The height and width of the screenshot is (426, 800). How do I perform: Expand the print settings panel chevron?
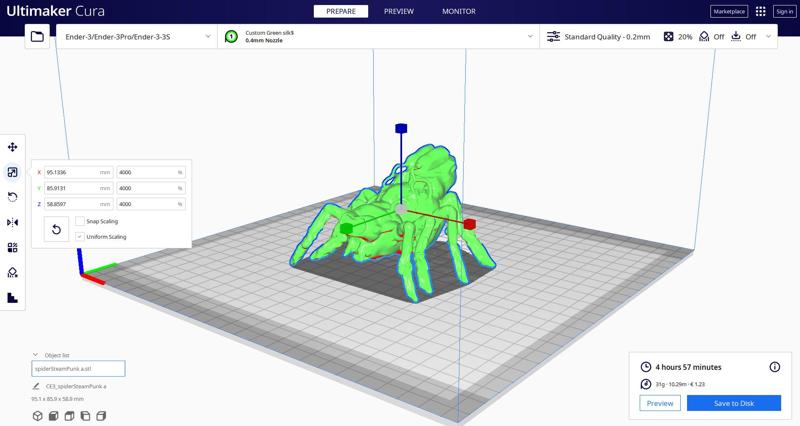pyautogui.click(x=768, y=37)
